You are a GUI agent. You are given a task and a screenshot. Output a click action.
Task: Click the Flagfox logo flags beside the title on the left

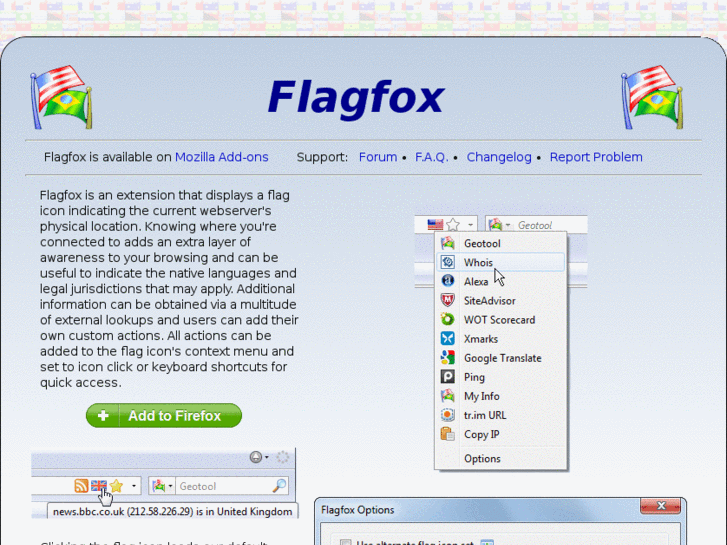[x=61, y=97]
